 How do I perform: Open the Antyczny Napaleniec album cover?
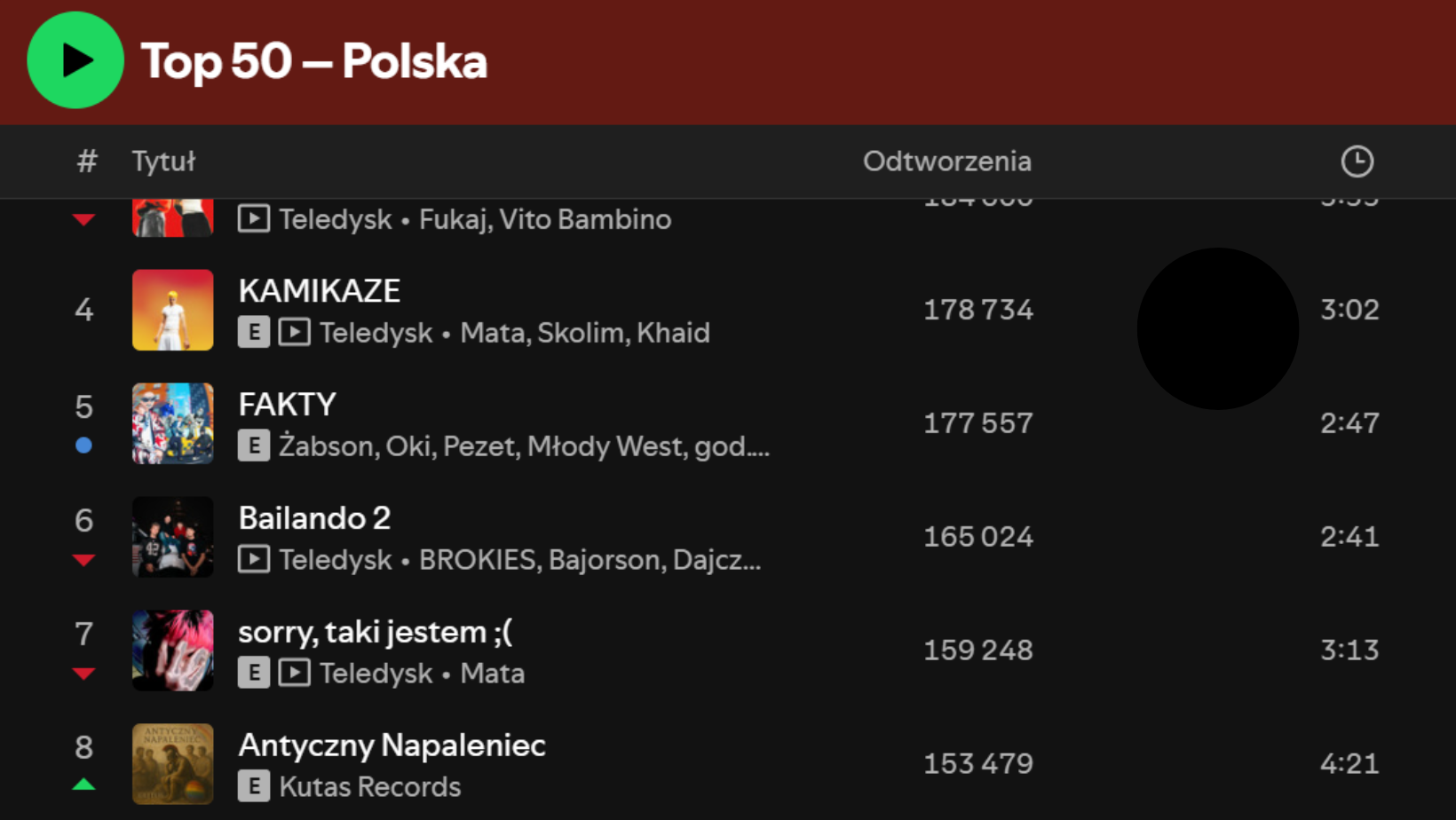click(173, 764)
